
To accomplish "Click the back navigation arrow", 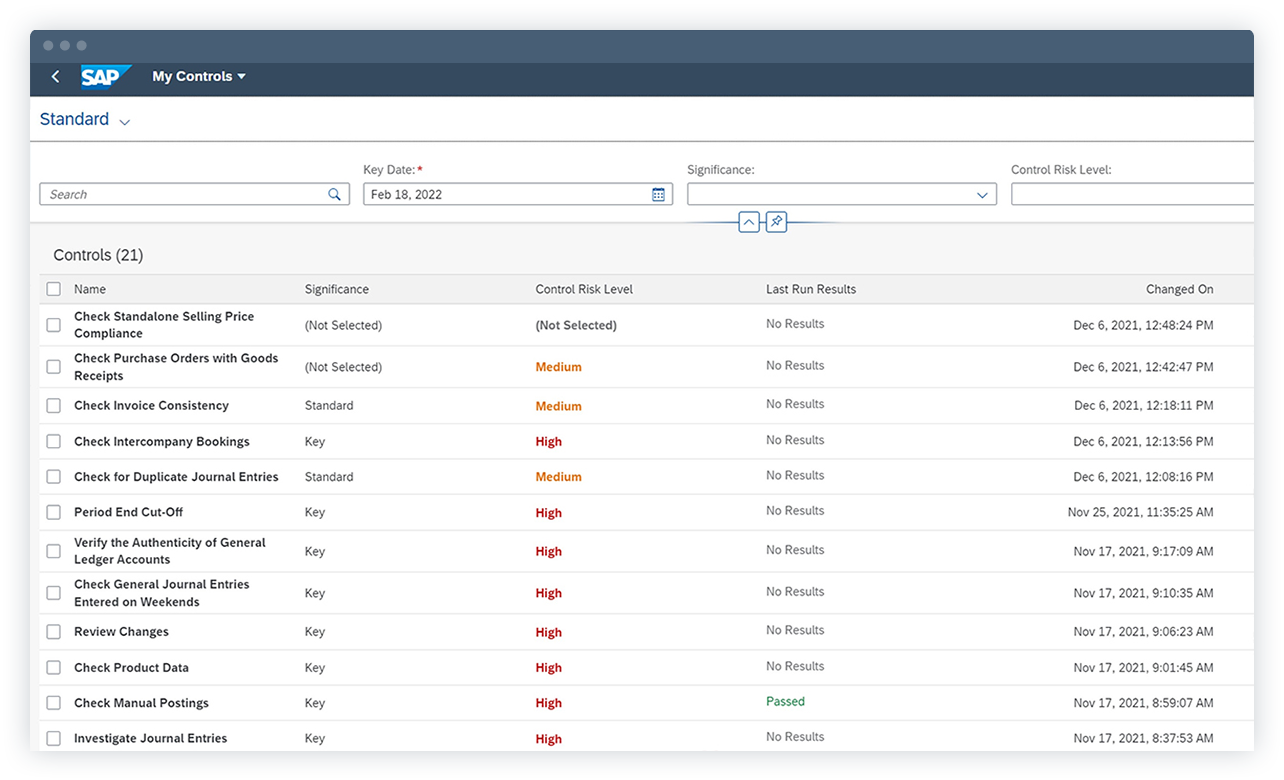I will (55, 76).
